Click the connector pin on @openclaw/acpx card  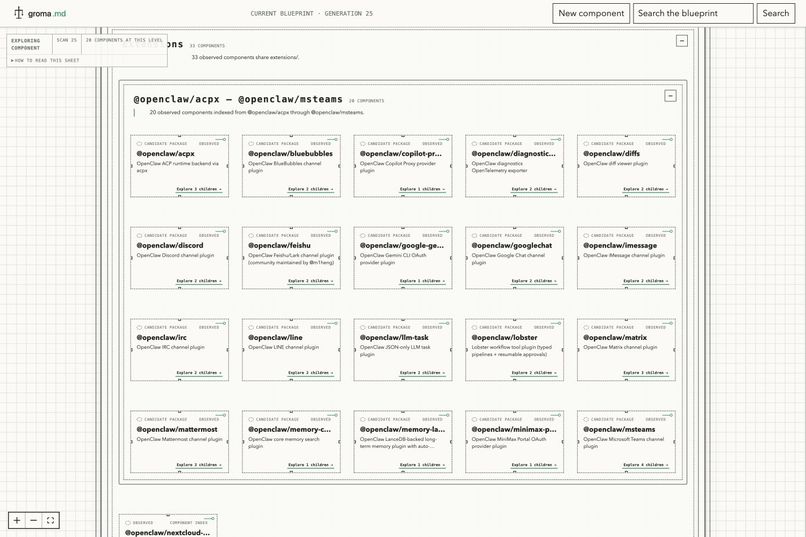[x=222, y=139]
